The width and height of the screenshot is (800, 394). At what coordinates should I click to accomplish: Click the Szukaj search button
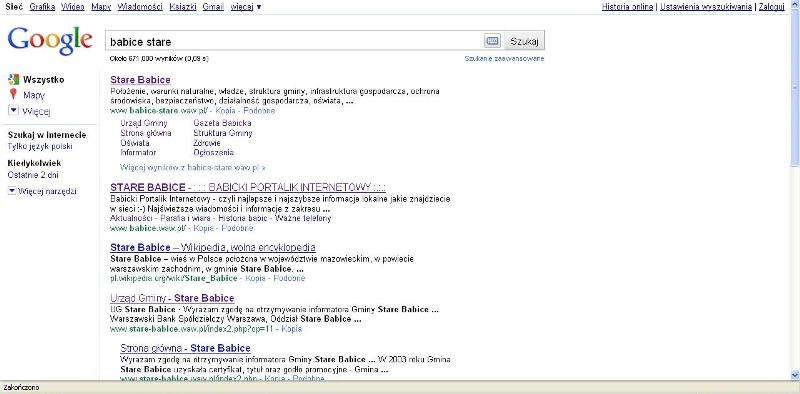pyautogui.click(x=524, y=41)
